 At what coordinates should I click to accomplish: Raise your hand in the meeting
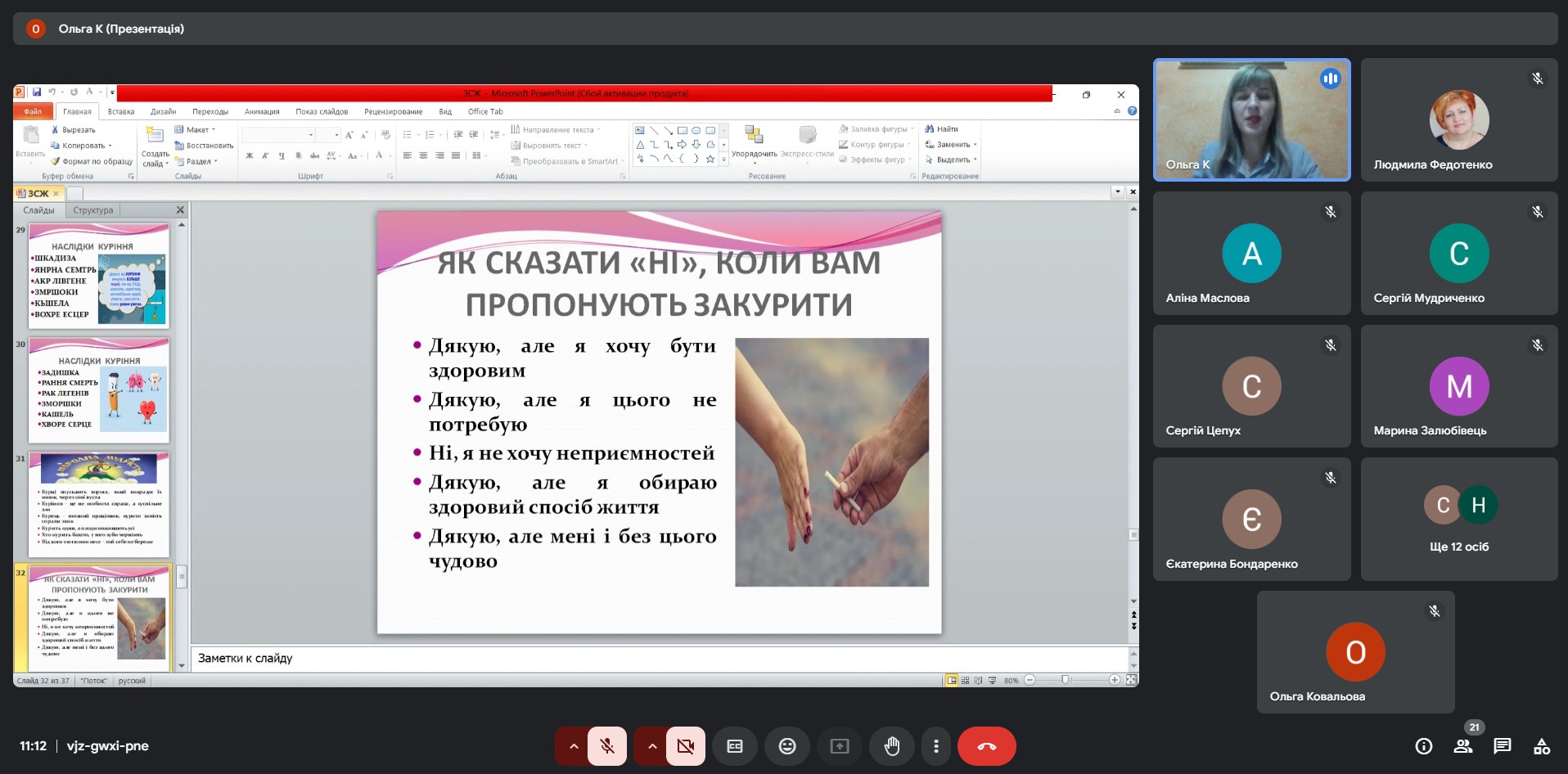[892, 746]
